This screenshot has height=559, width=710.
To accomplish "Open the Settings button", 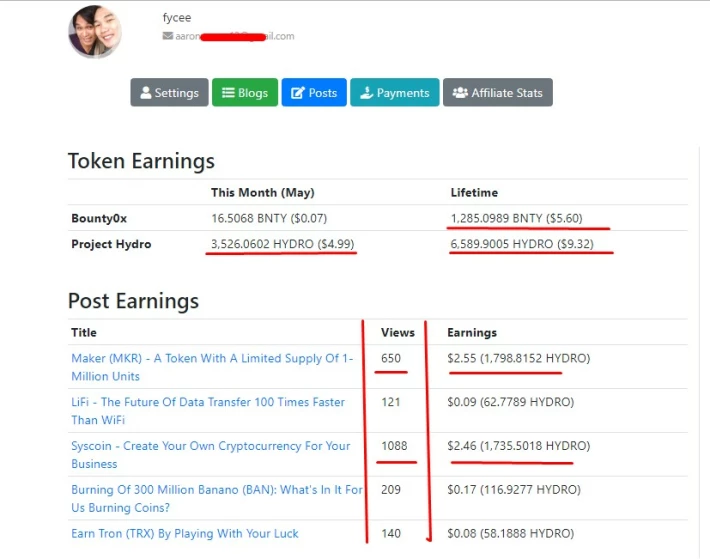I will [x=169, y=92].
